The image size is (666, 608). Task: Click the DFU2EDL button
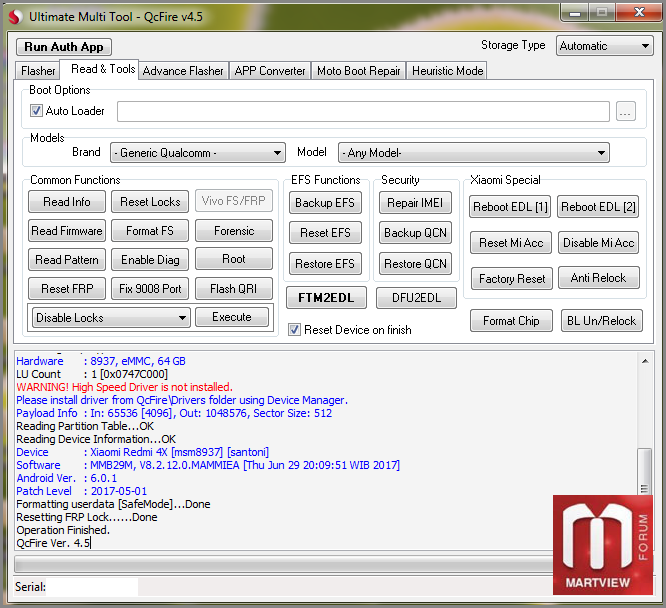[416, 298]
